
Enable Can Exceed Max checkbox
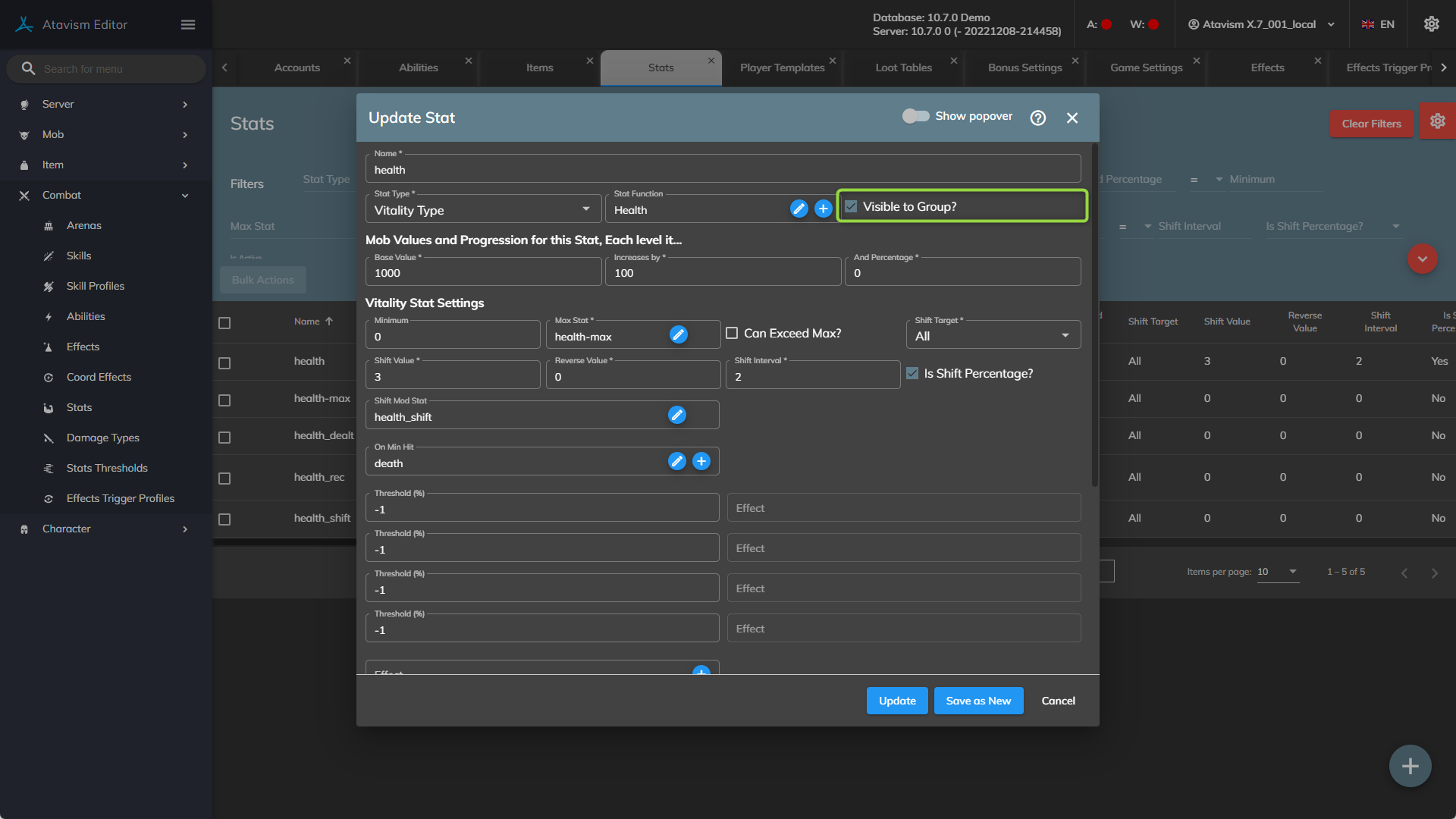732,333
